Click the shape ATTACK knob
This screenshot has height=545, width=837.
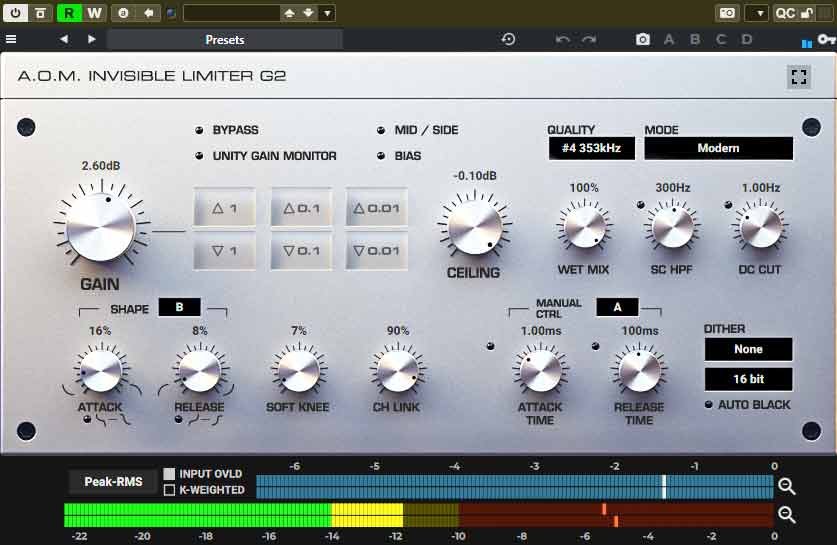tap(100, 371)
